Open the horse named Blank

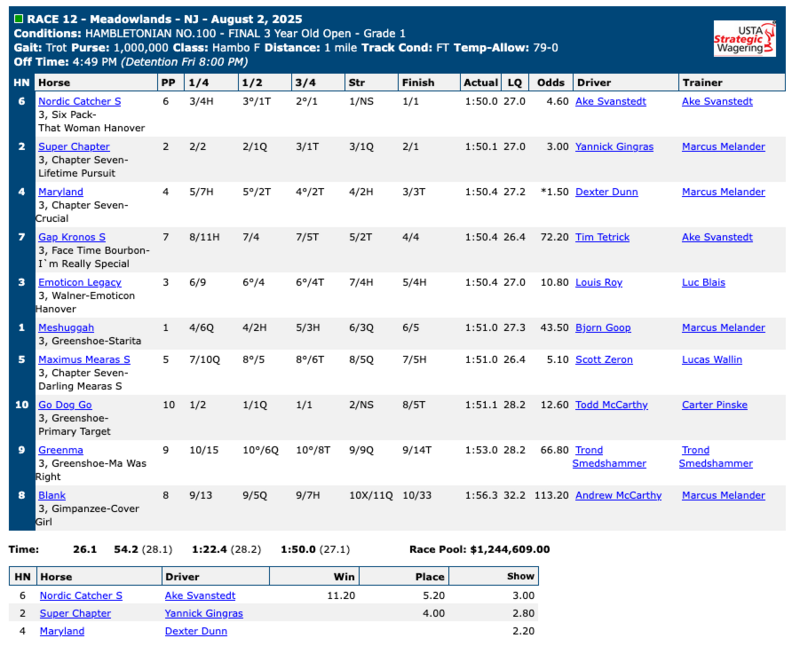pos(52,495)
